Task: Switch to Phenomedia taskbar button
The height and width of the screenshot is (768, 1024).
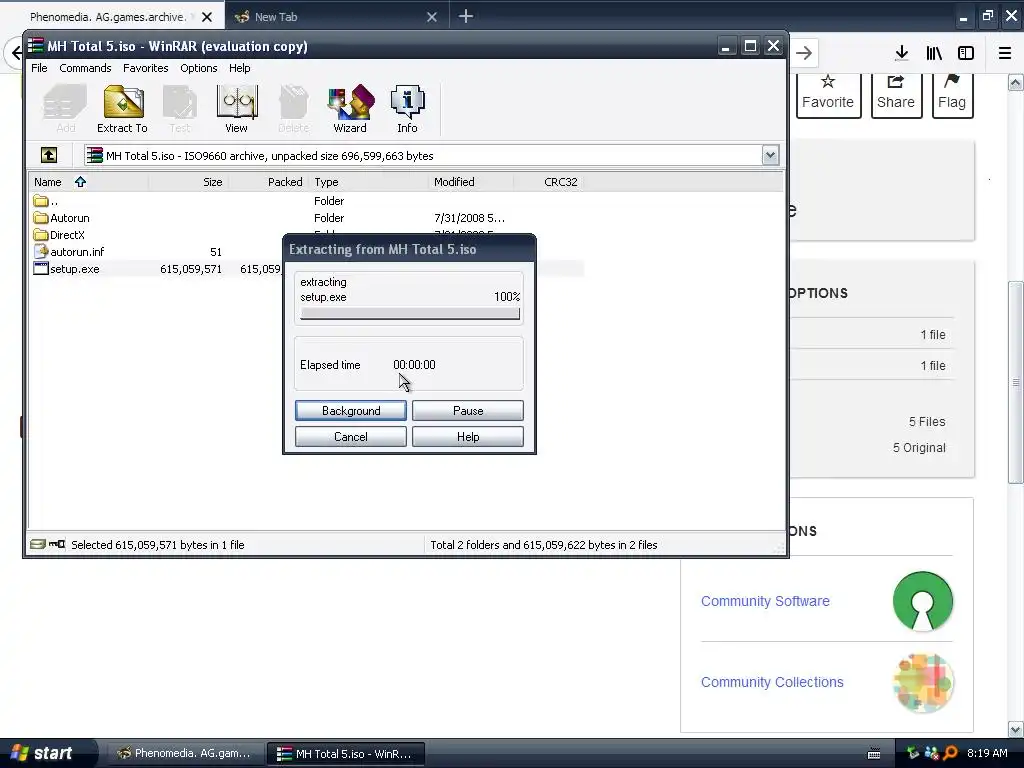Action: point(183,753)
